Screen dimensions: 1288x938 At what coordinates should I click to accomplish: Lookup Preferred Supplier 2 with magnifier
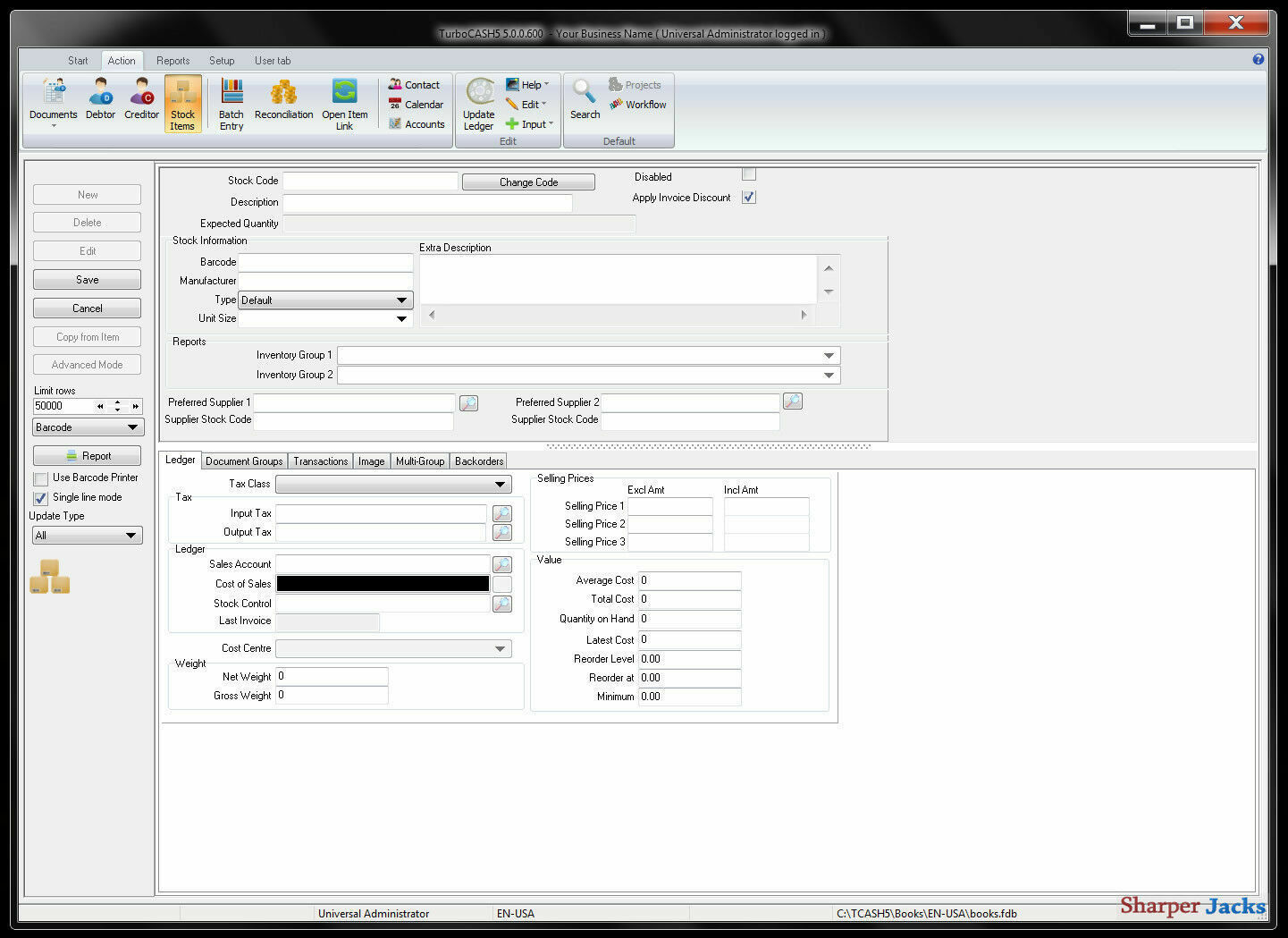click(792, 401)
